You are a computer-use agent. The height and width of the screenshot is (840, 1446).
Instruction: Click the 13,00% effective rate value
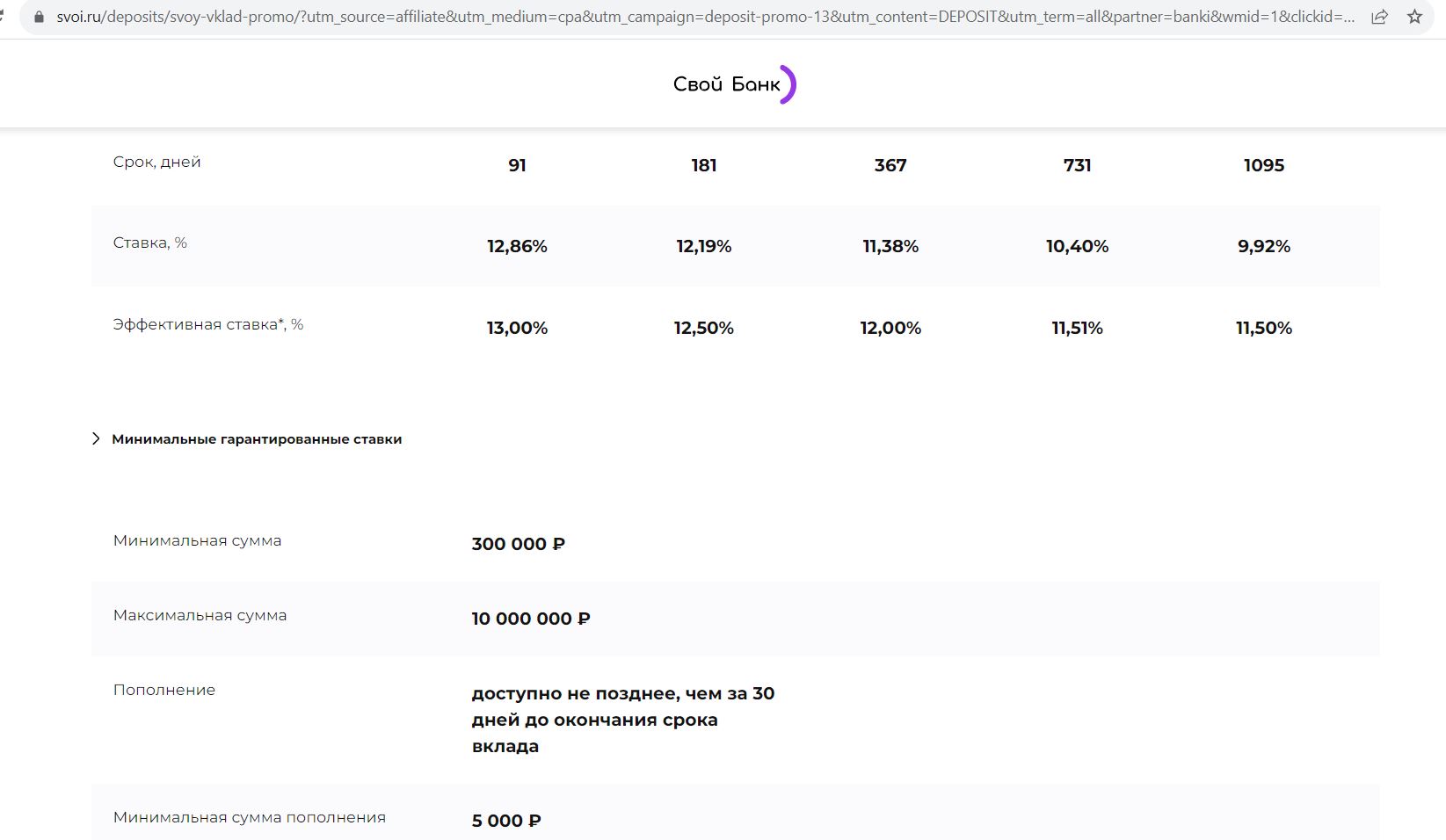pyautogui.click(x=517, y=329)
